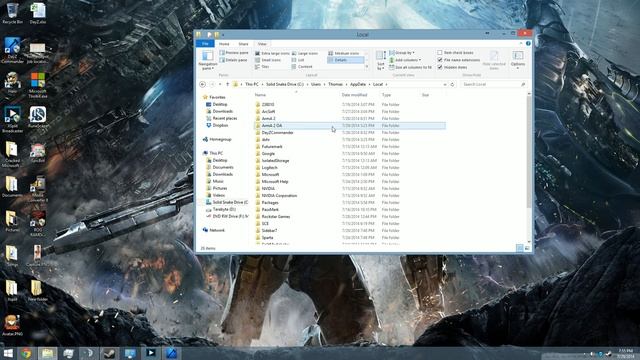The width and height of the screenshot is (640, 360).
Task: Select Dropbox in Favorites sidebar
Action: 217,125
